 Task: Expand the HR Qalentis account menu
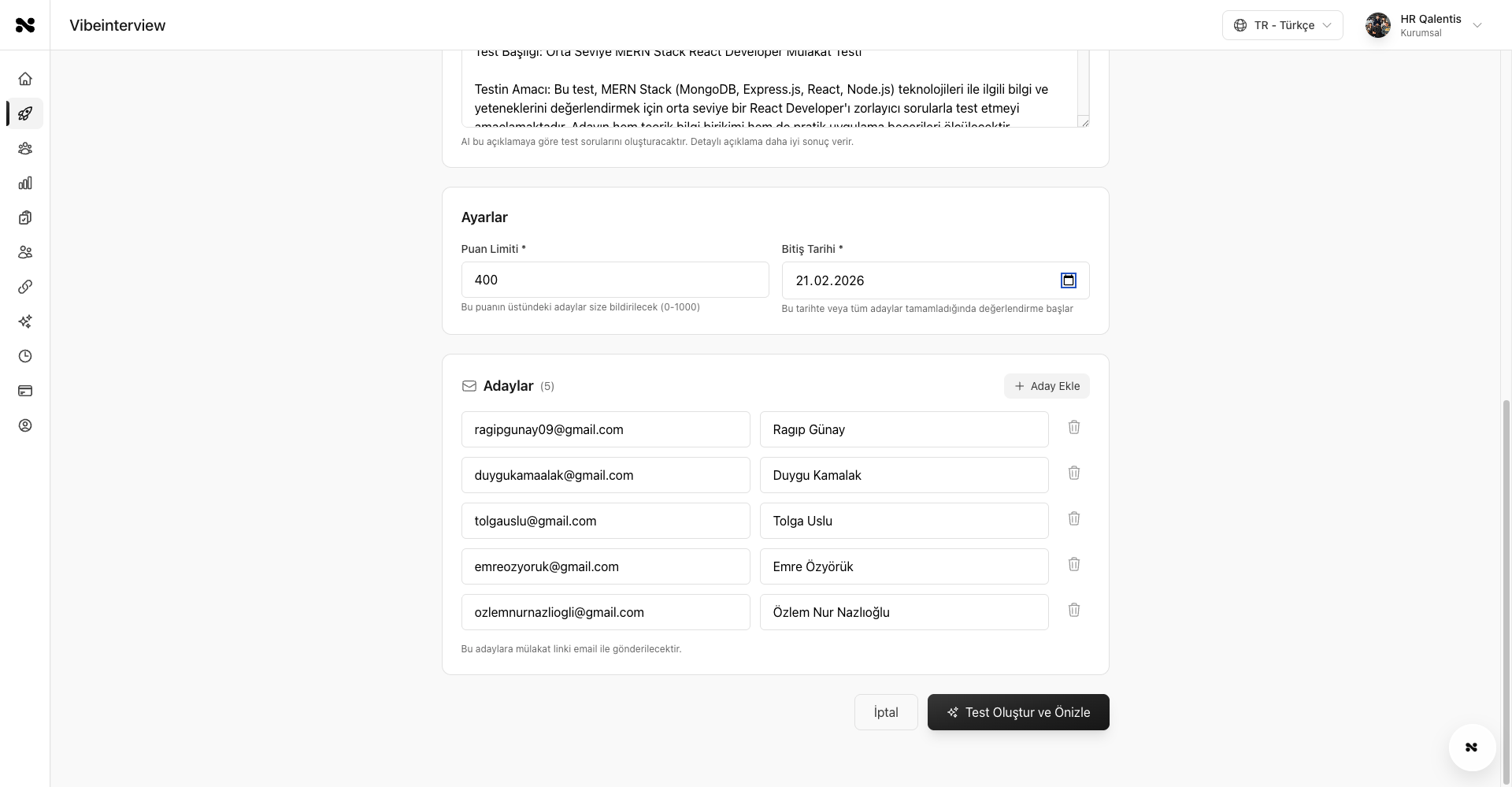[1425, 24]
